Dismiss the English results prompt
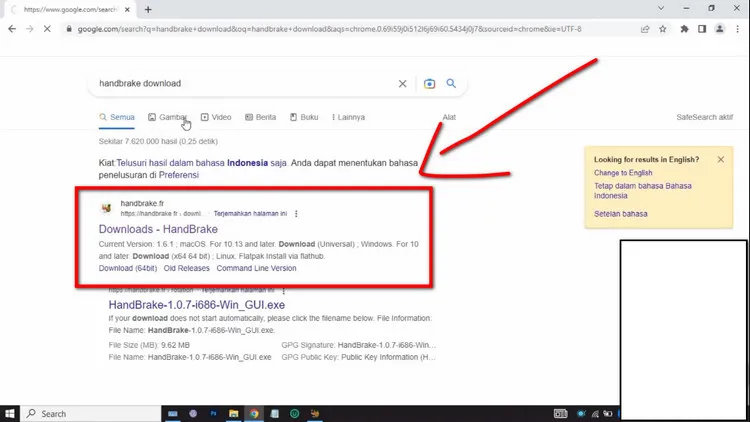750x422 pixels. click(721, 159)
